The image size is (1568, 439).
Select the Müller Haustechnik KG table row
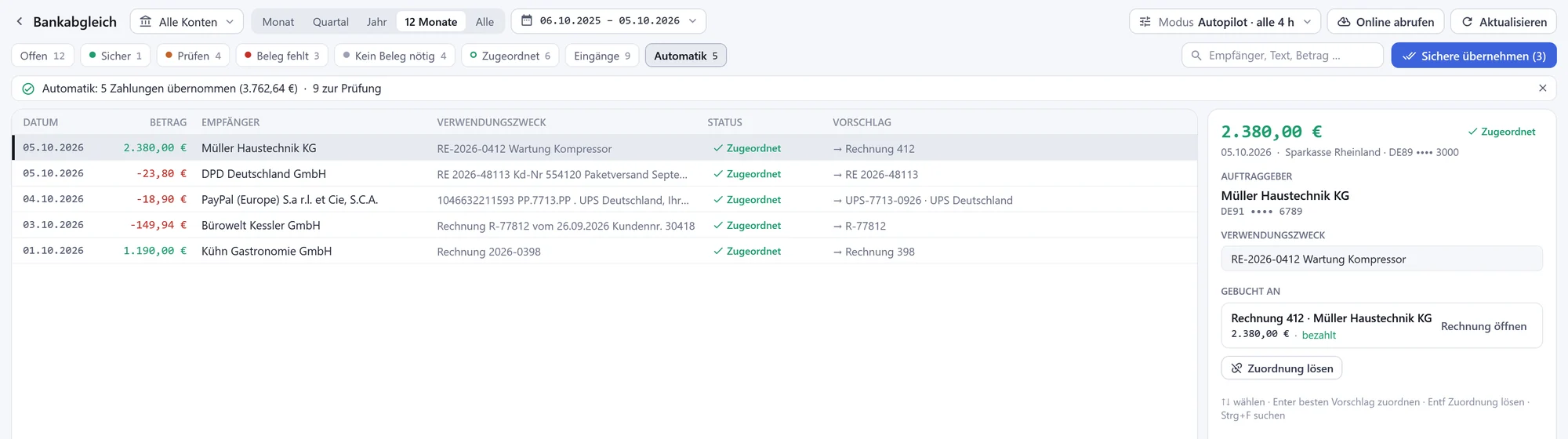tap(604, 147)
